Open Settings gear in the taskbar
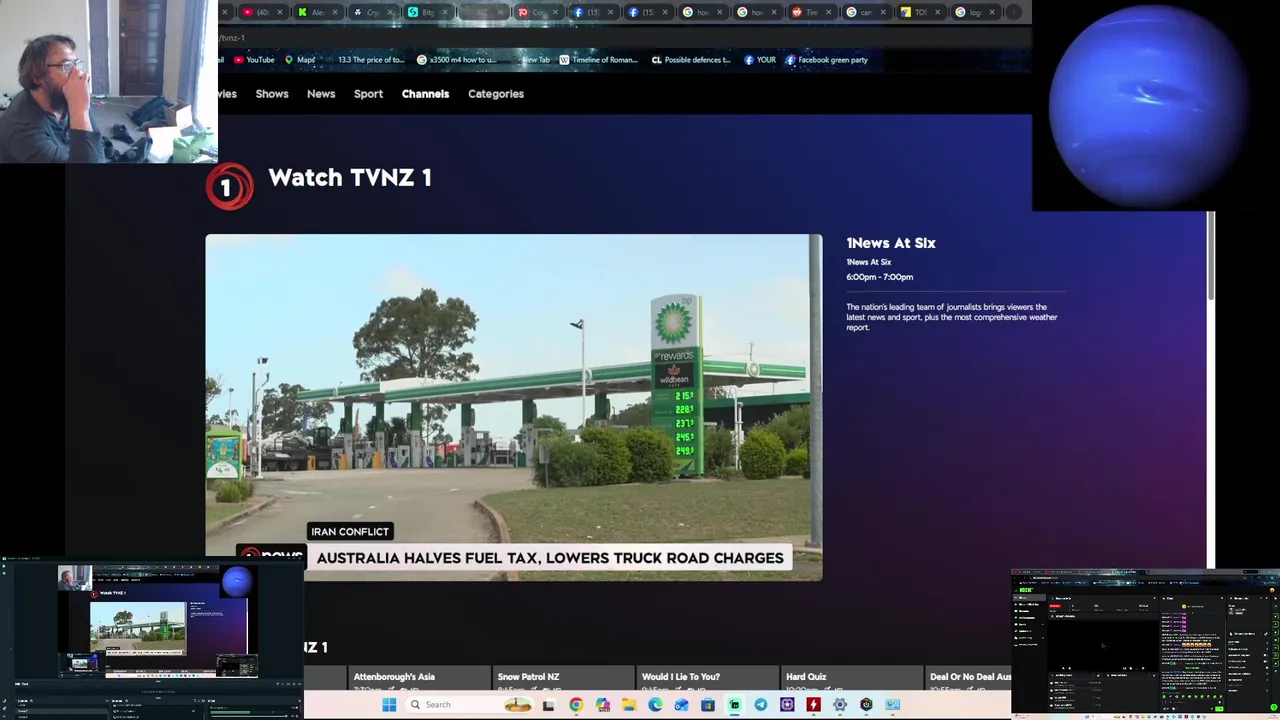Viewport: 1280px width, 720px height. click(x=840, y=705)
